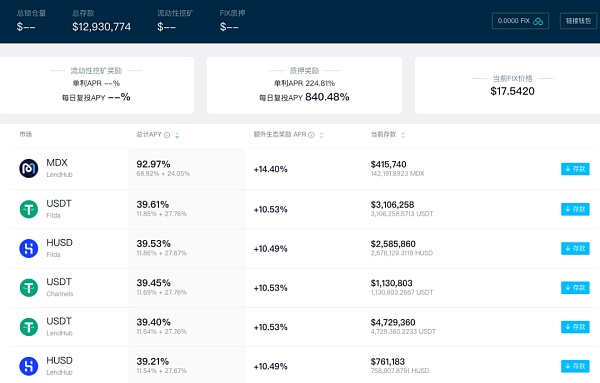Click 存款 for HUSD LendHub row
Image resolution: width=600 pixels, height=383 pixels.
[575, 366]
